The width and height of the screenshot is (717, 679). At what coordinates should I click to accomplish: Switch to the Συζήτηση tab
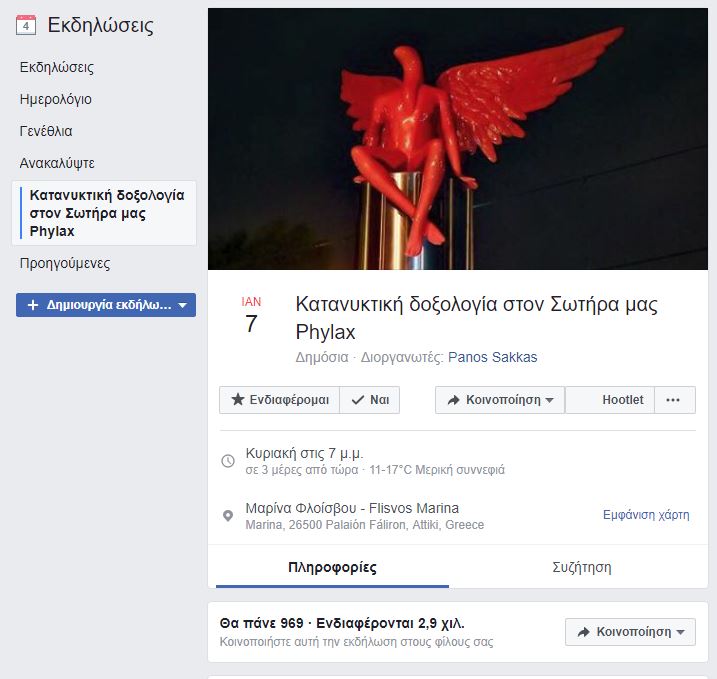coord(582,567)
